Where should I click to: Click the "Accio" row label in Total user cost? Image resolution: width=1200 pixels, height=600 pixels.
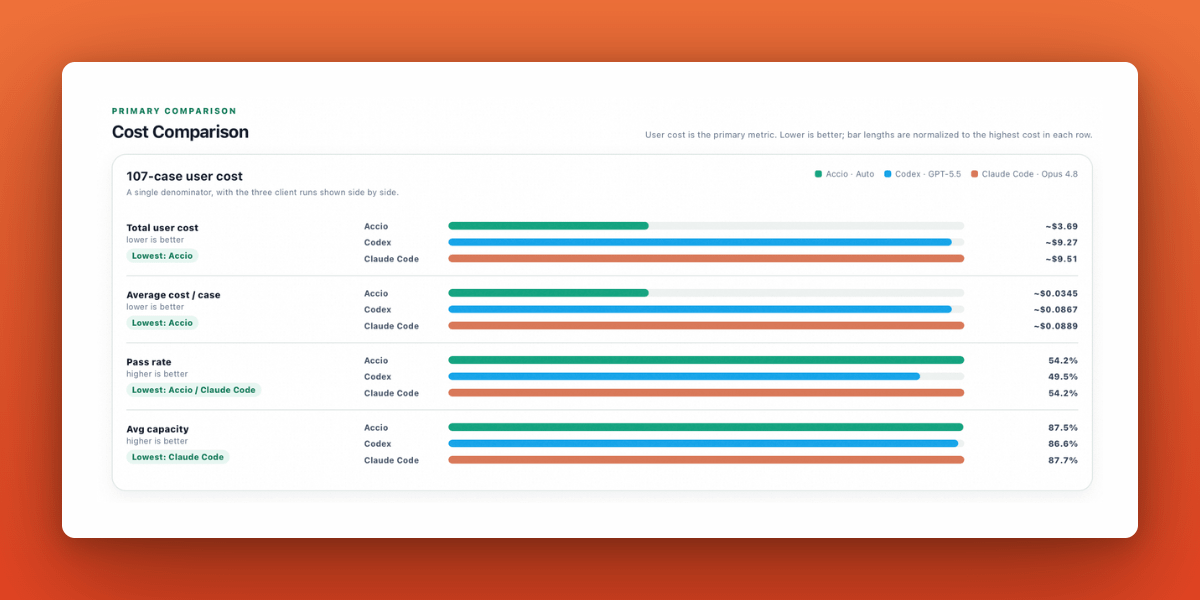click(x=376, y=226)
